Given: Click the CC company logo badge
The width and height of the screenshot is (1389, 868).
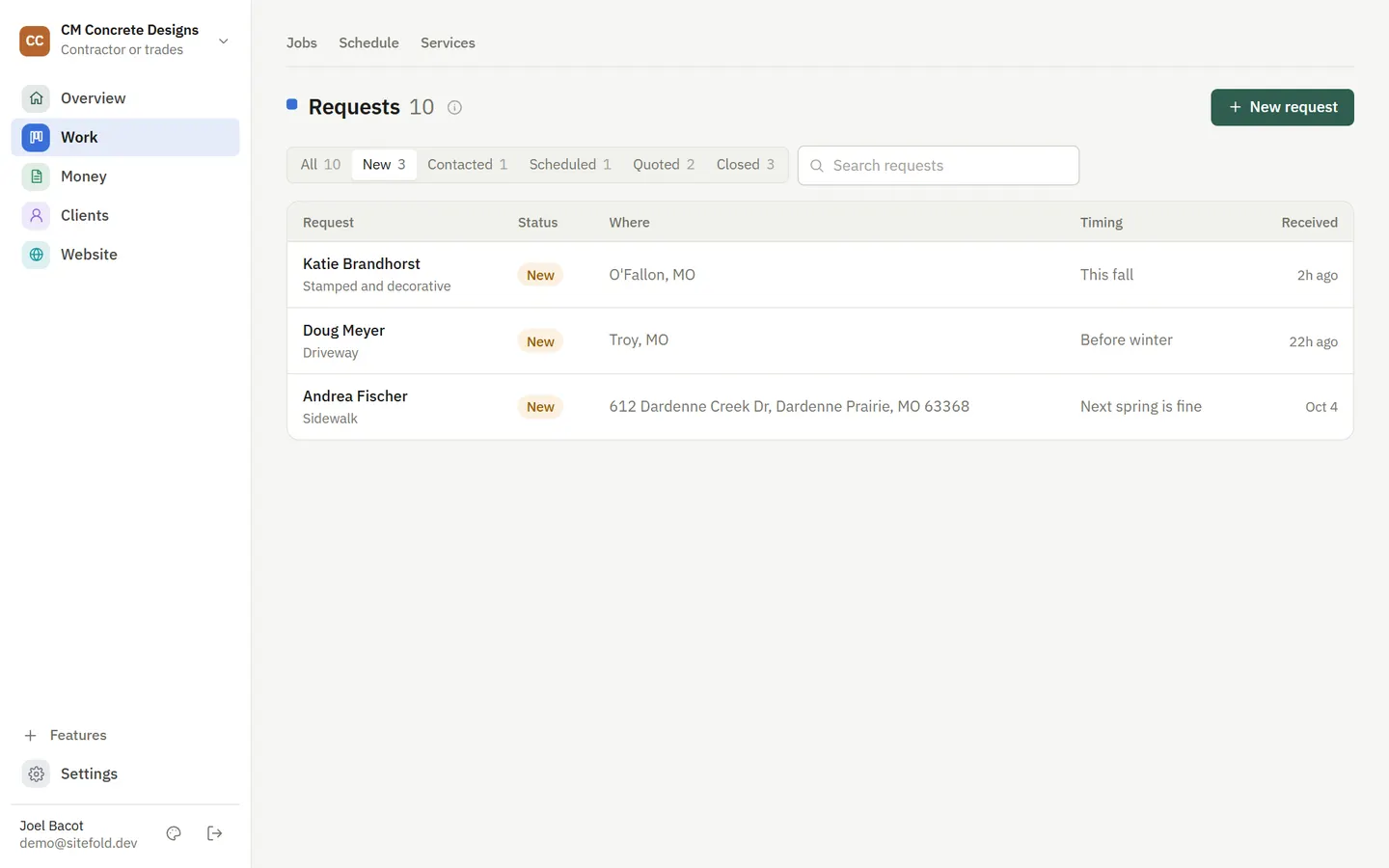Looking at the screenshot, I should (35, 41).
